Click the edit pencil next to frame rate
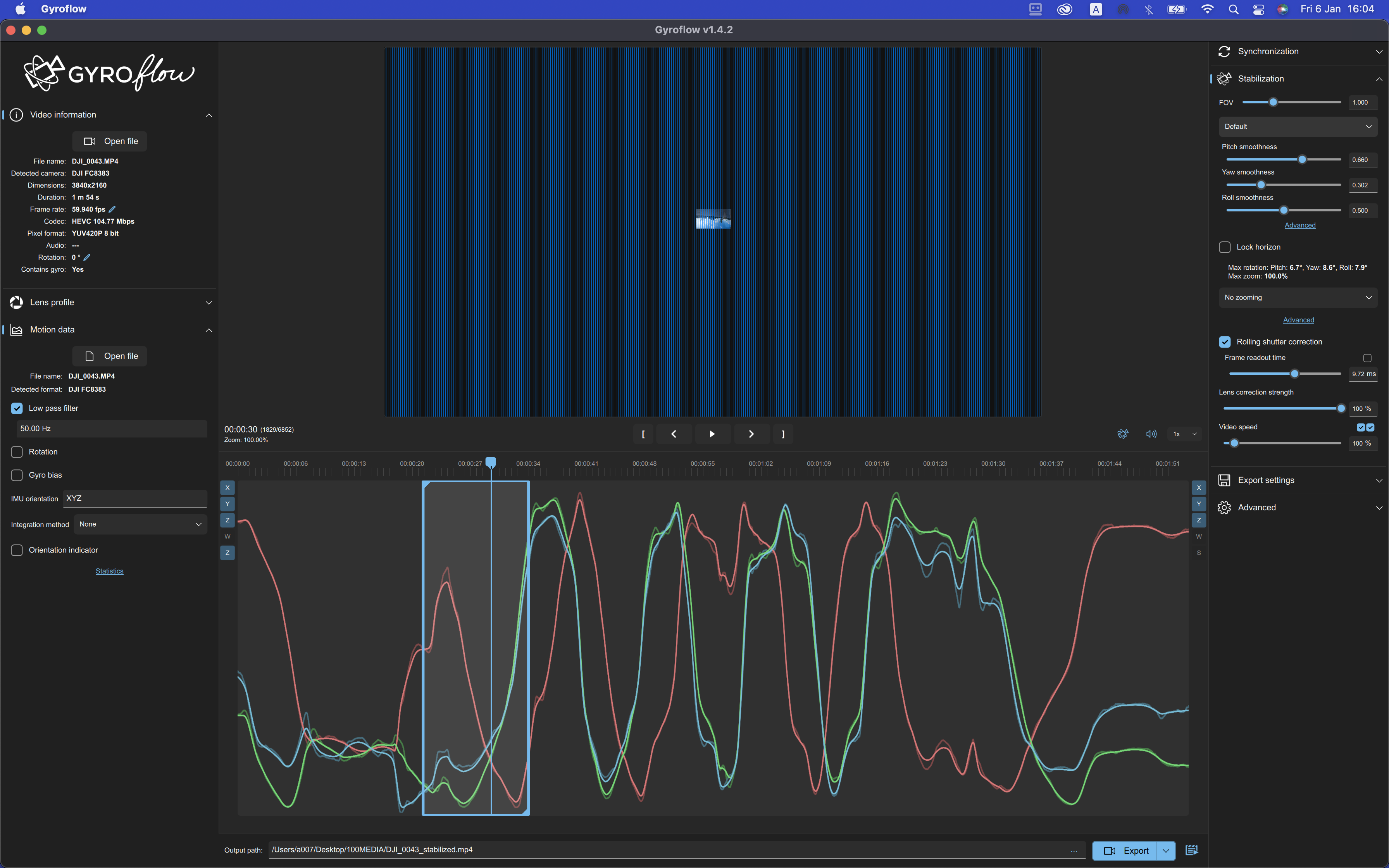1389x868 pixels. (x=111, y=209)
